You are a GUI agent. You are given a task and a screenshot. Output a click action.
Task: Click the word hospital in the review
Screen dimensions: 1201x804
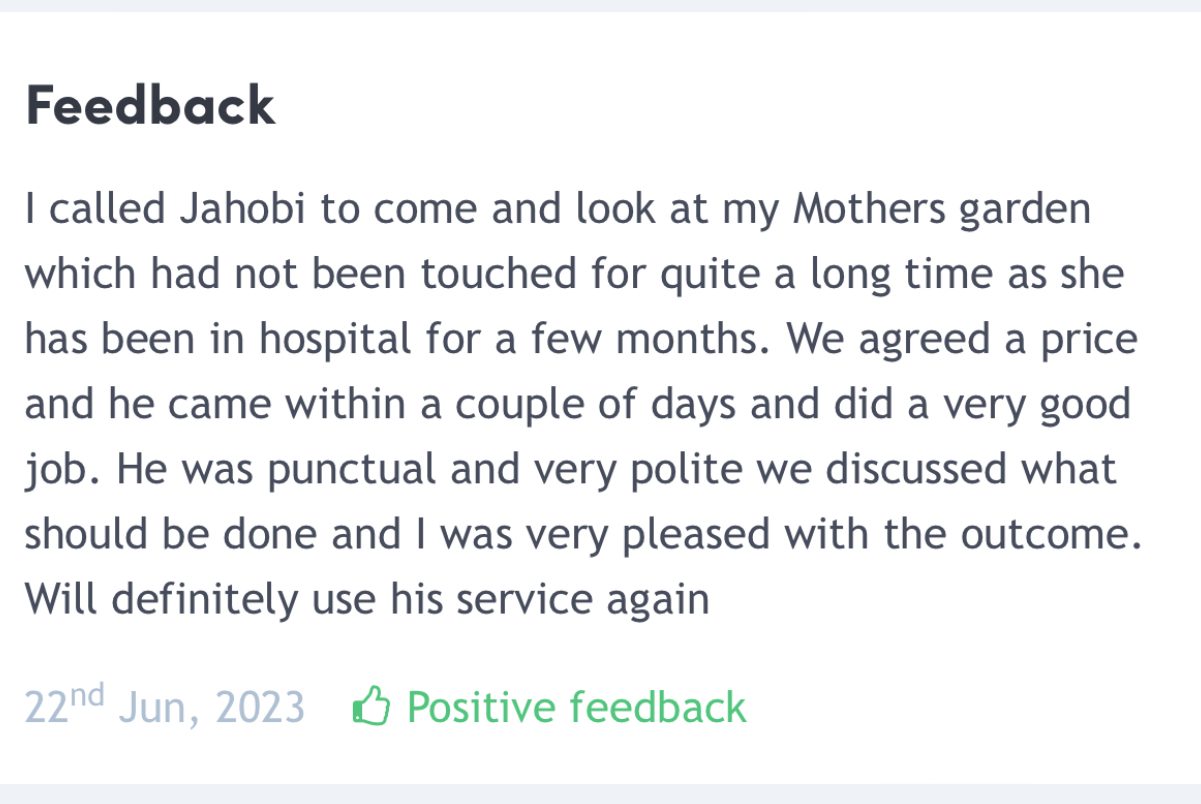tap(336, 340)
